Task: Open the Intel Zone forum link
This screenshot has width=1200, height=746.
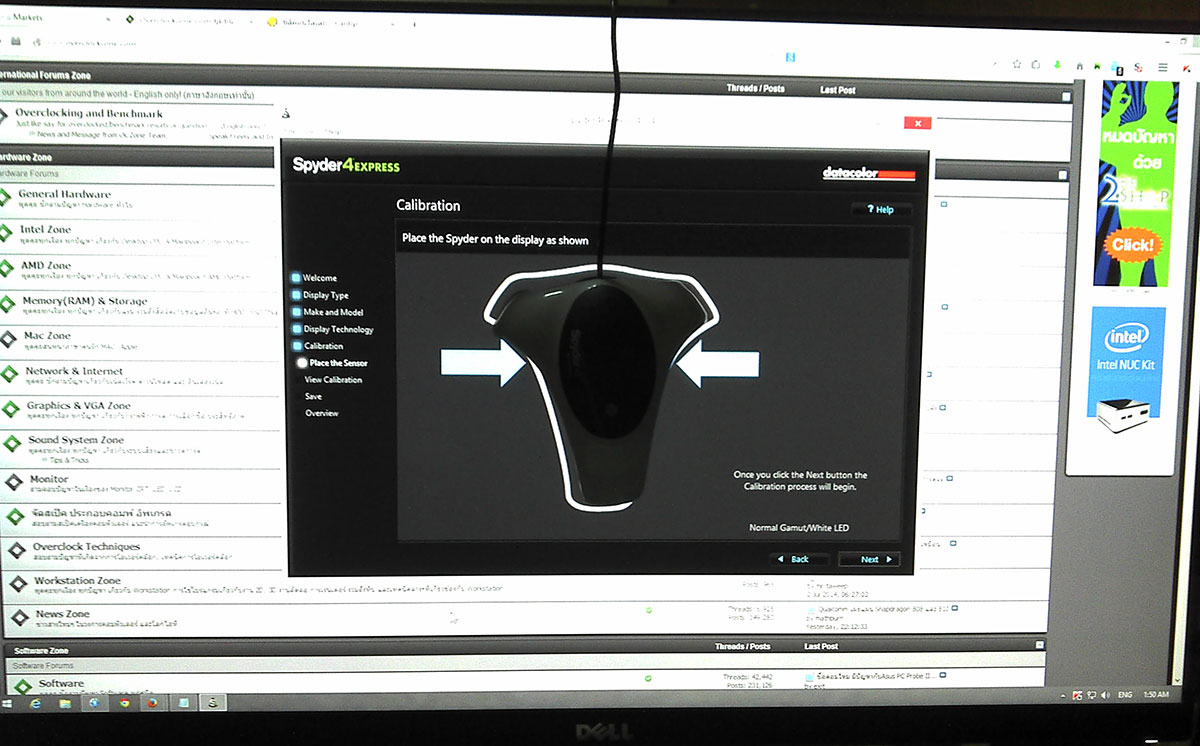Action: 45,229
